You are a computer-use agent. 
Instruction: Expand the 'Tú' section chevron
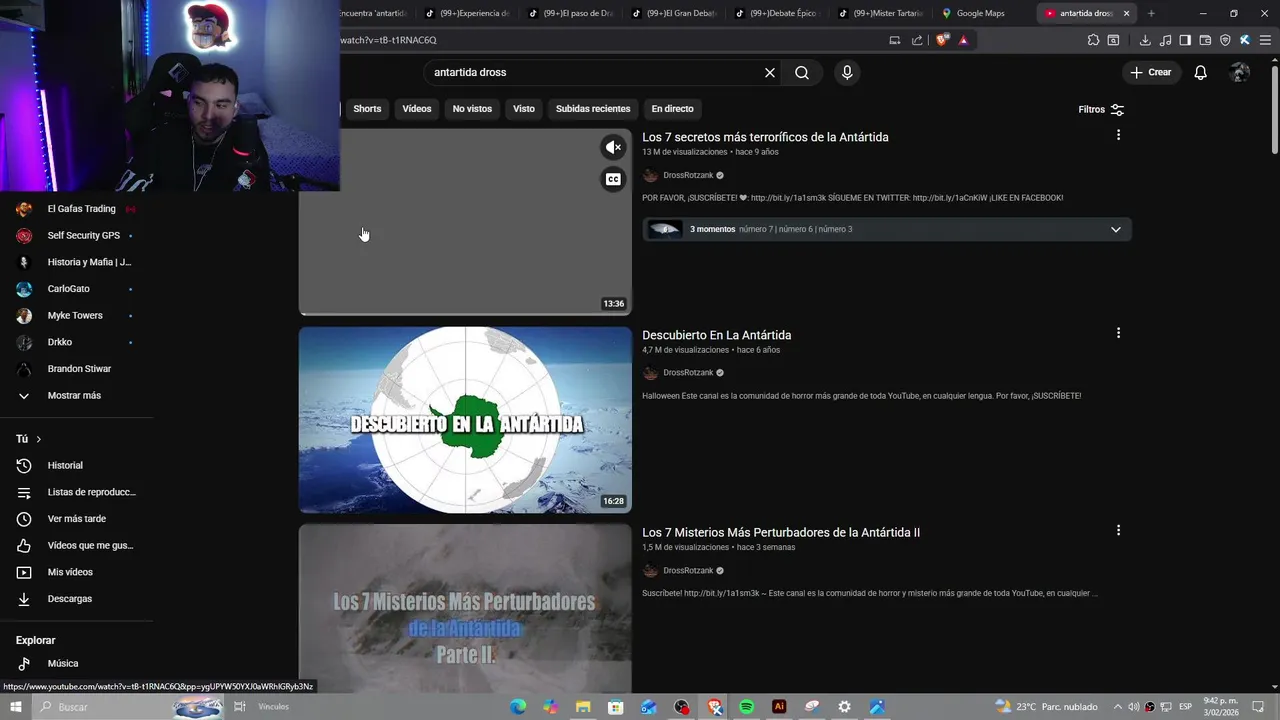[x=39, y=439]
